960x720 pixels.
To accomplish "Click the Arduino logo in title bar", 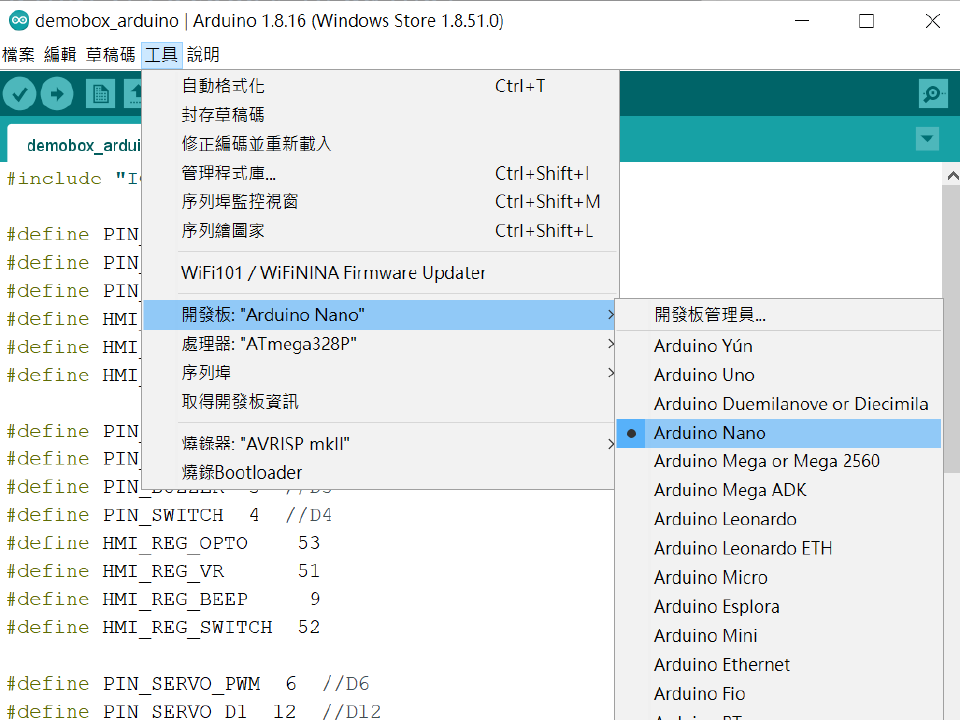I will (x=18, y=21).
